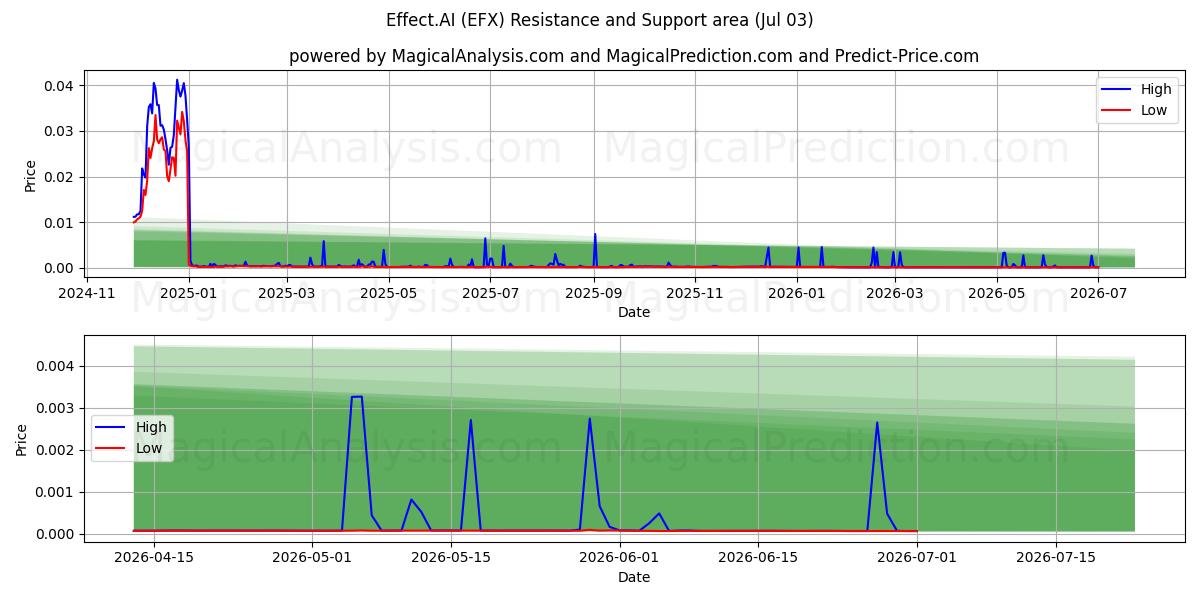
Task: Click the '2026-04-15' date tick label
Action: (153, 557)
